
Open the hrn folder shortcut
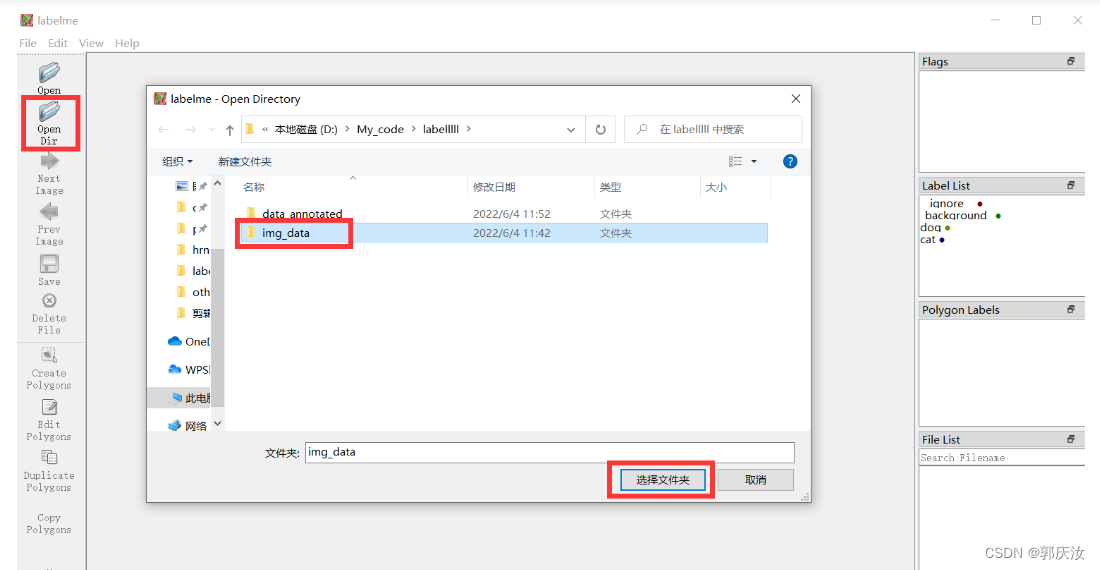192,250
